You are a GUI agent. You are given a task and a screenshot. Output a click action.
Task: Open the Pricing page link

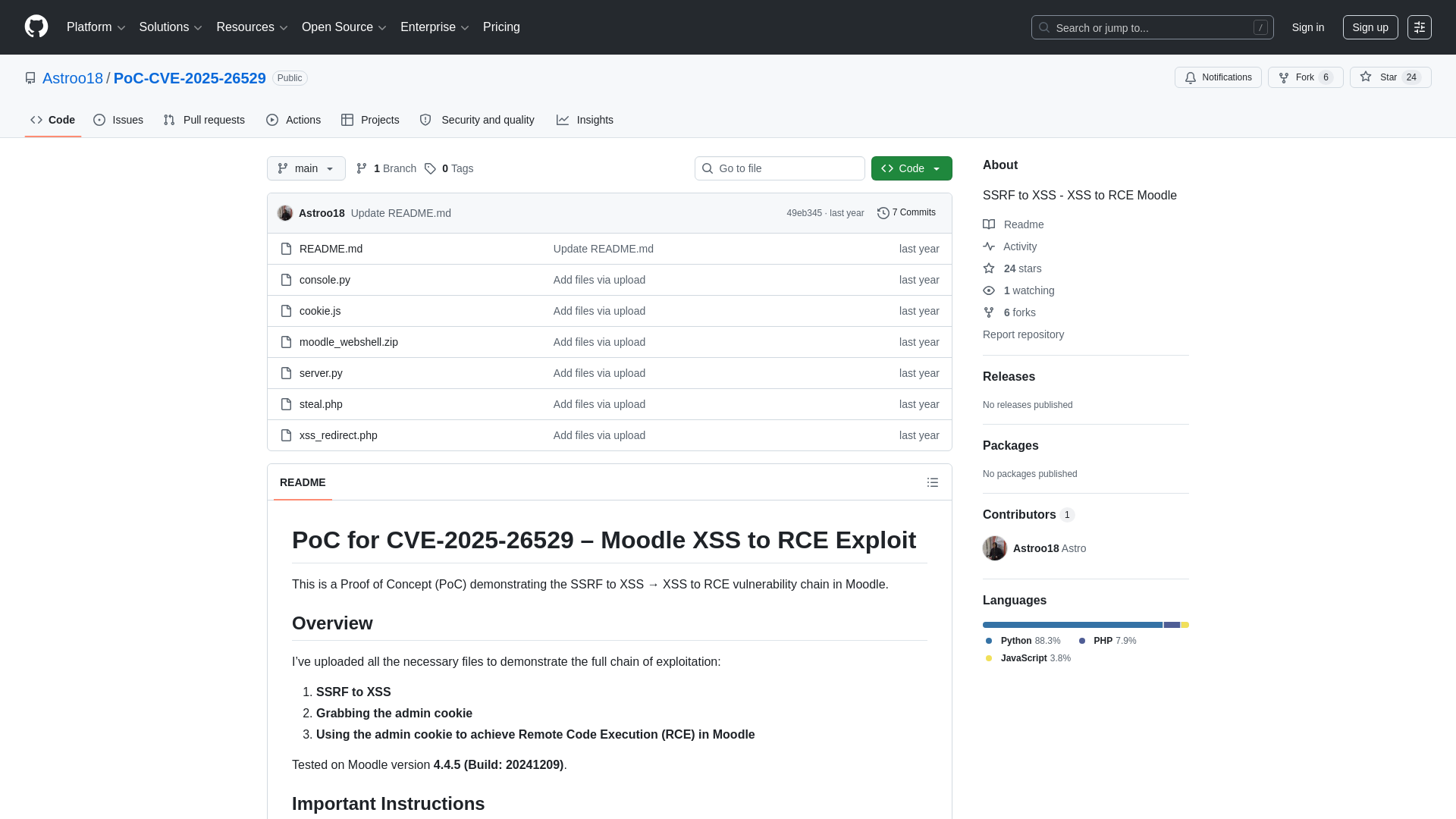[x=501, y=27]
